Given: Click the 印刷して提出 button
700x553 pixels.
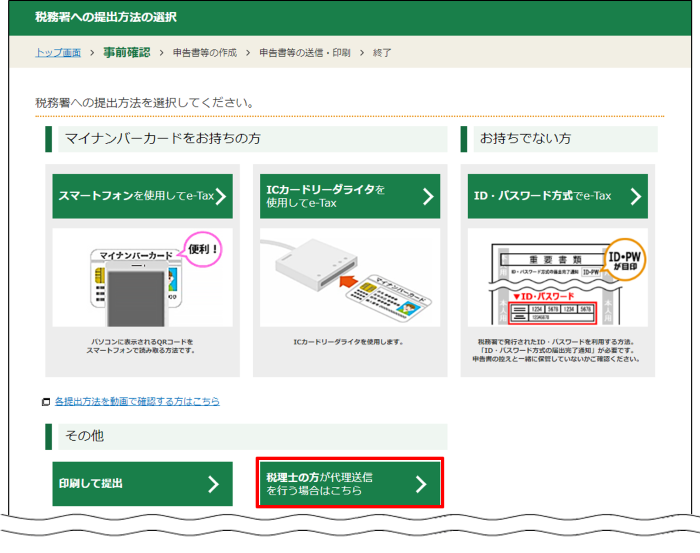Looking at the screenshot, I should [x=142, y=484].
